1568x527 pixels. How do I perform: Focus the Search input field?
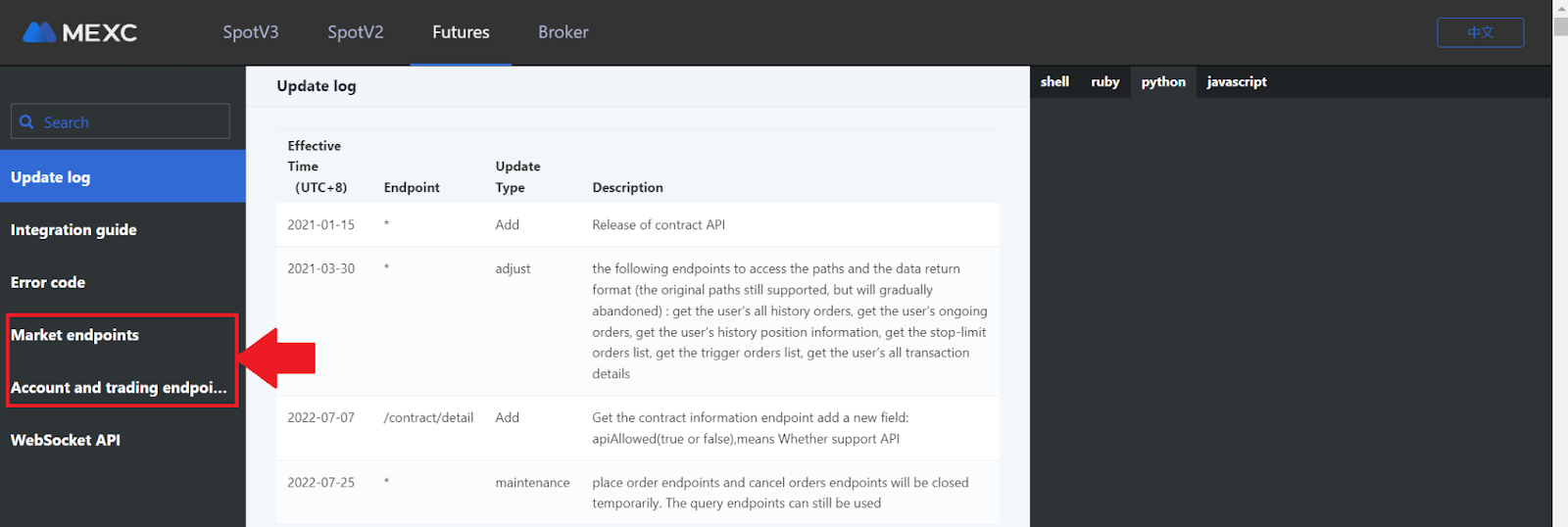pyautogui.click(x=121, y=121)
